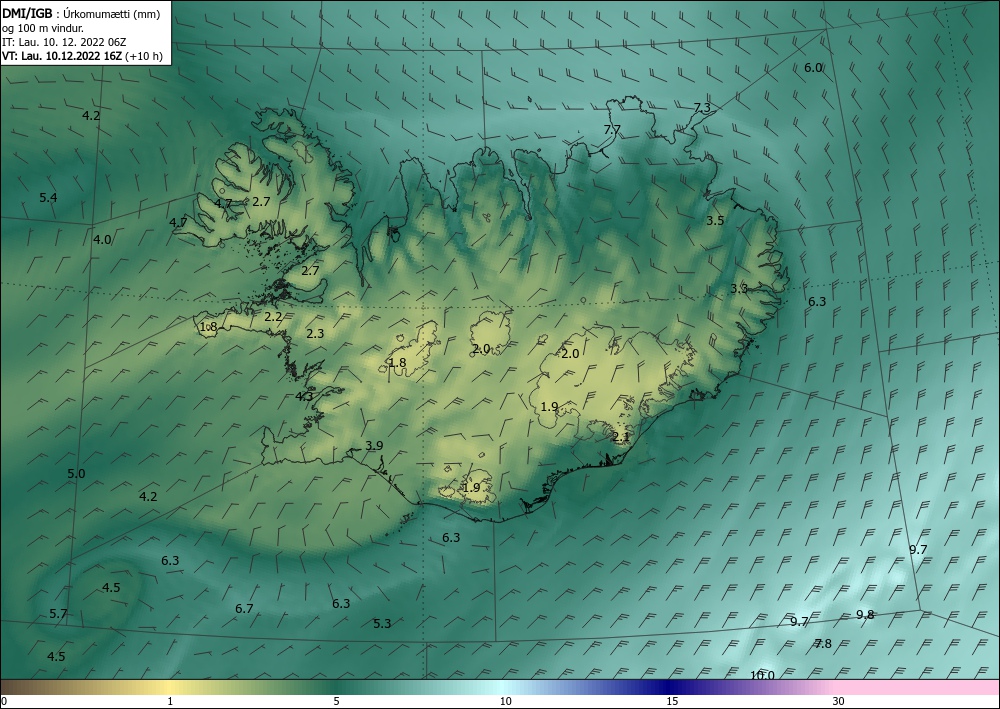The height and width of the screenshot is (709, 1000).
Task: Click the 9.8 value on the map
Action: pos(865,615)
